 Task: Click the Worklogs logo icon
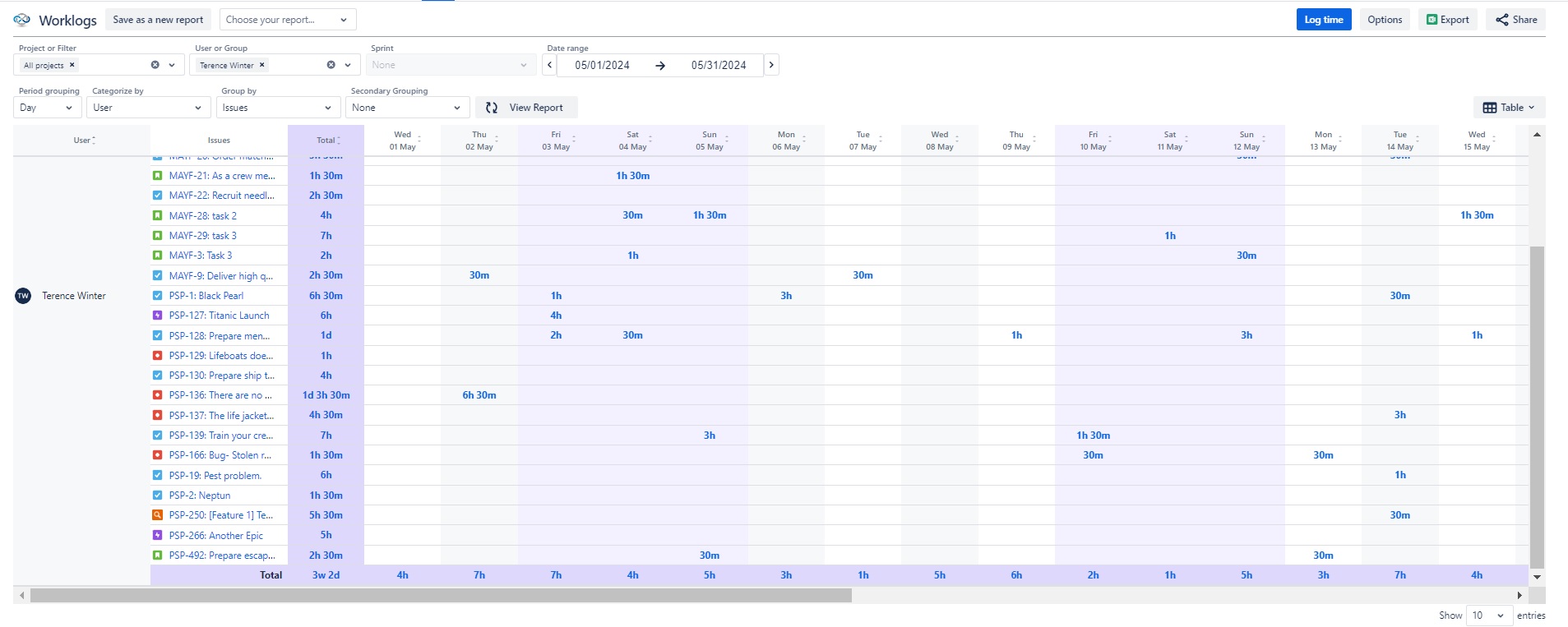(x=22, y=20)
